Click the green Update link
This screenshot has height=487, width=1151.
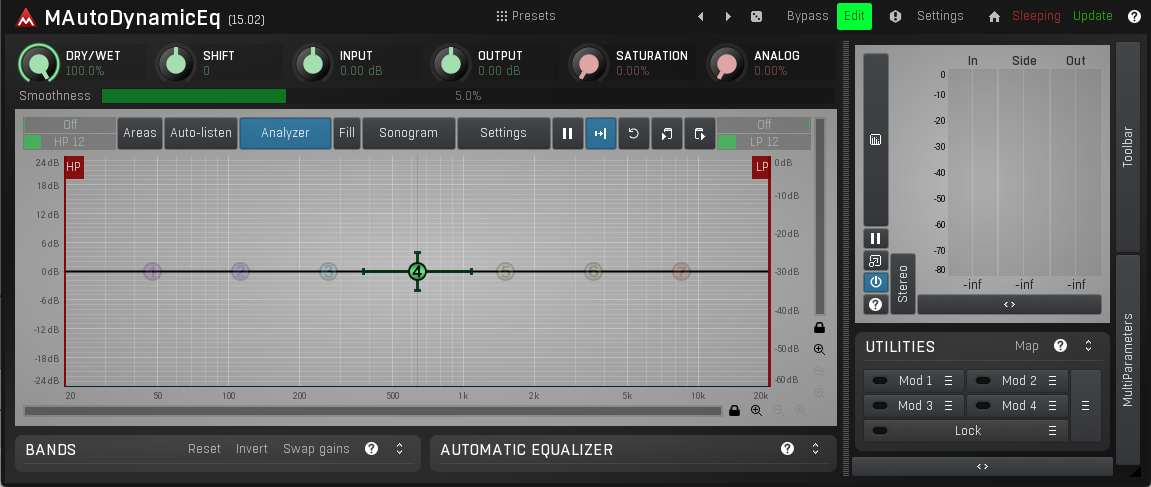coord(1093,15)
